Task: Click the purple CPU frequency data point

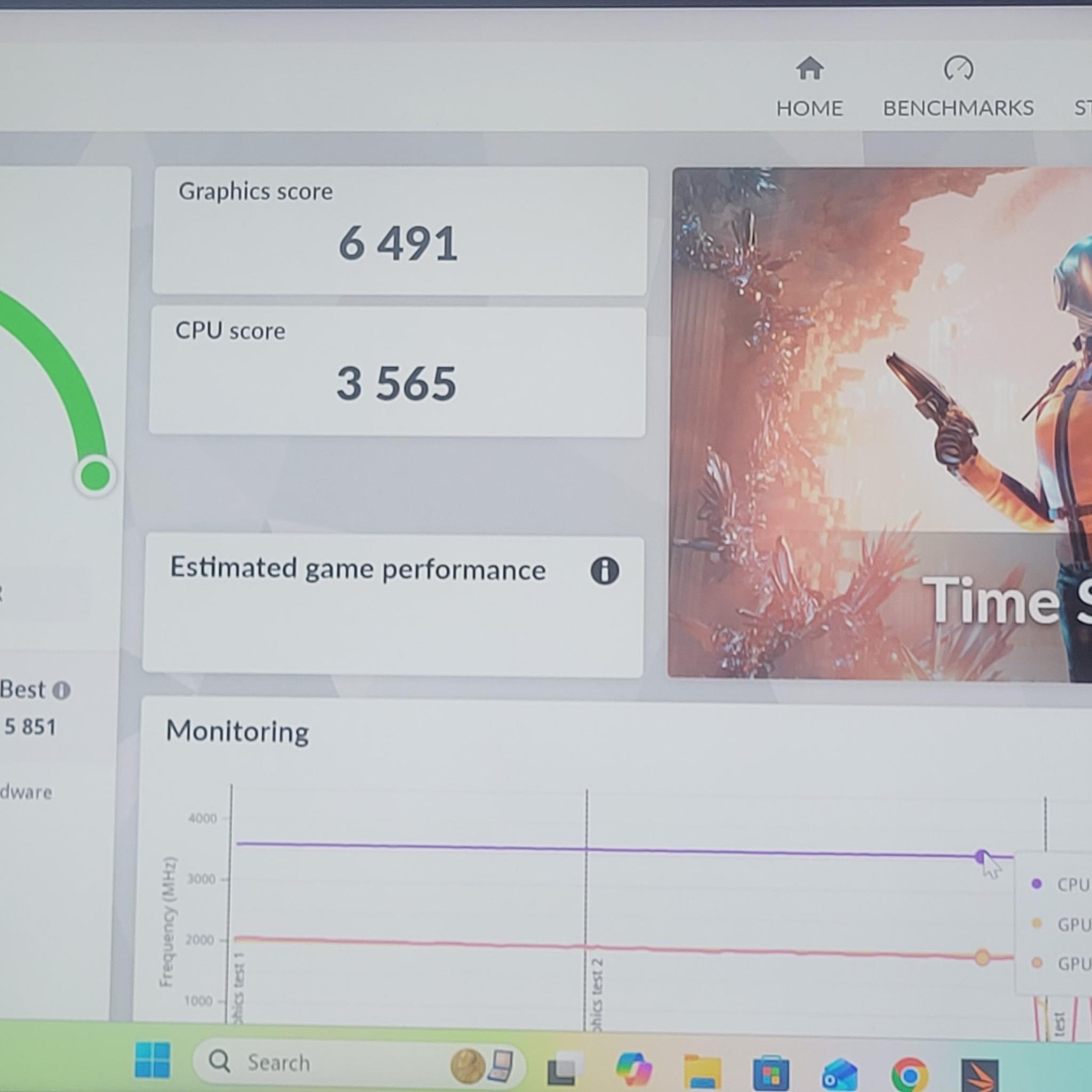Action: [982, 856]
